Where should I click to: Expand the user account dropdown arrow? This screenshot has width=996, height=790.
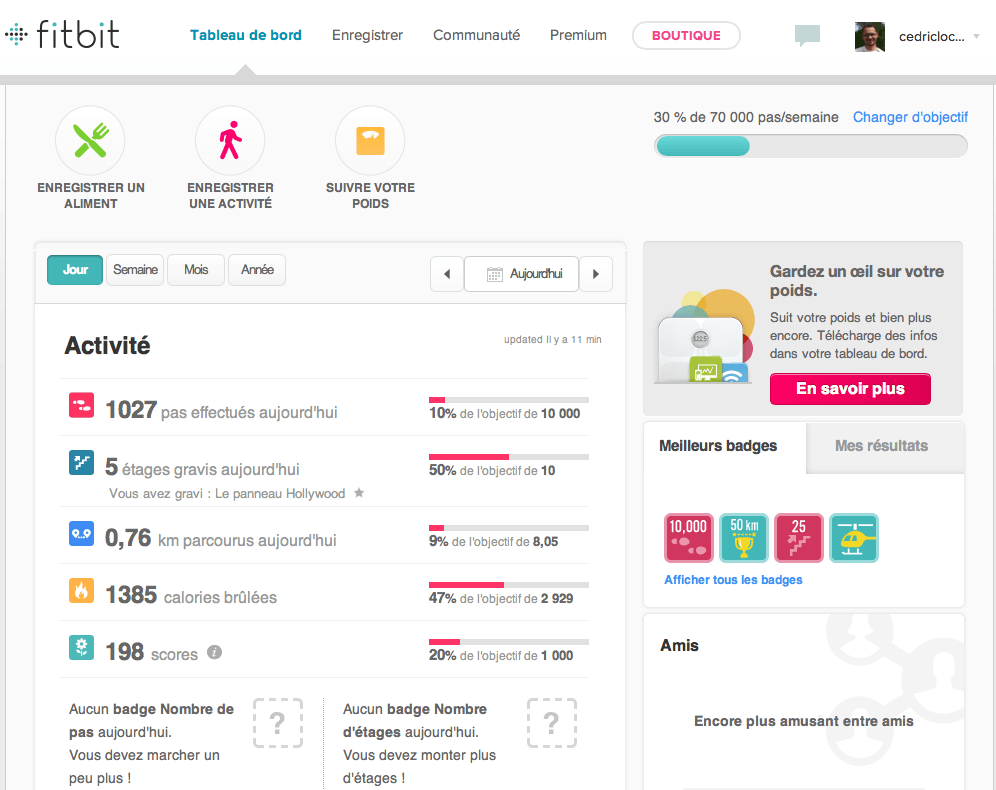(x=976, y=36)
